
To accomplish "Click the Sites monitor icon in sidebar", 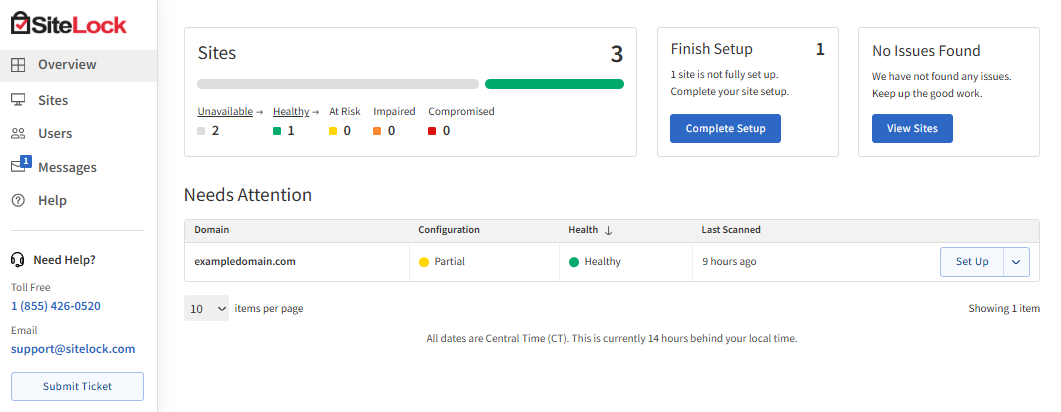I will pos(18,100).
